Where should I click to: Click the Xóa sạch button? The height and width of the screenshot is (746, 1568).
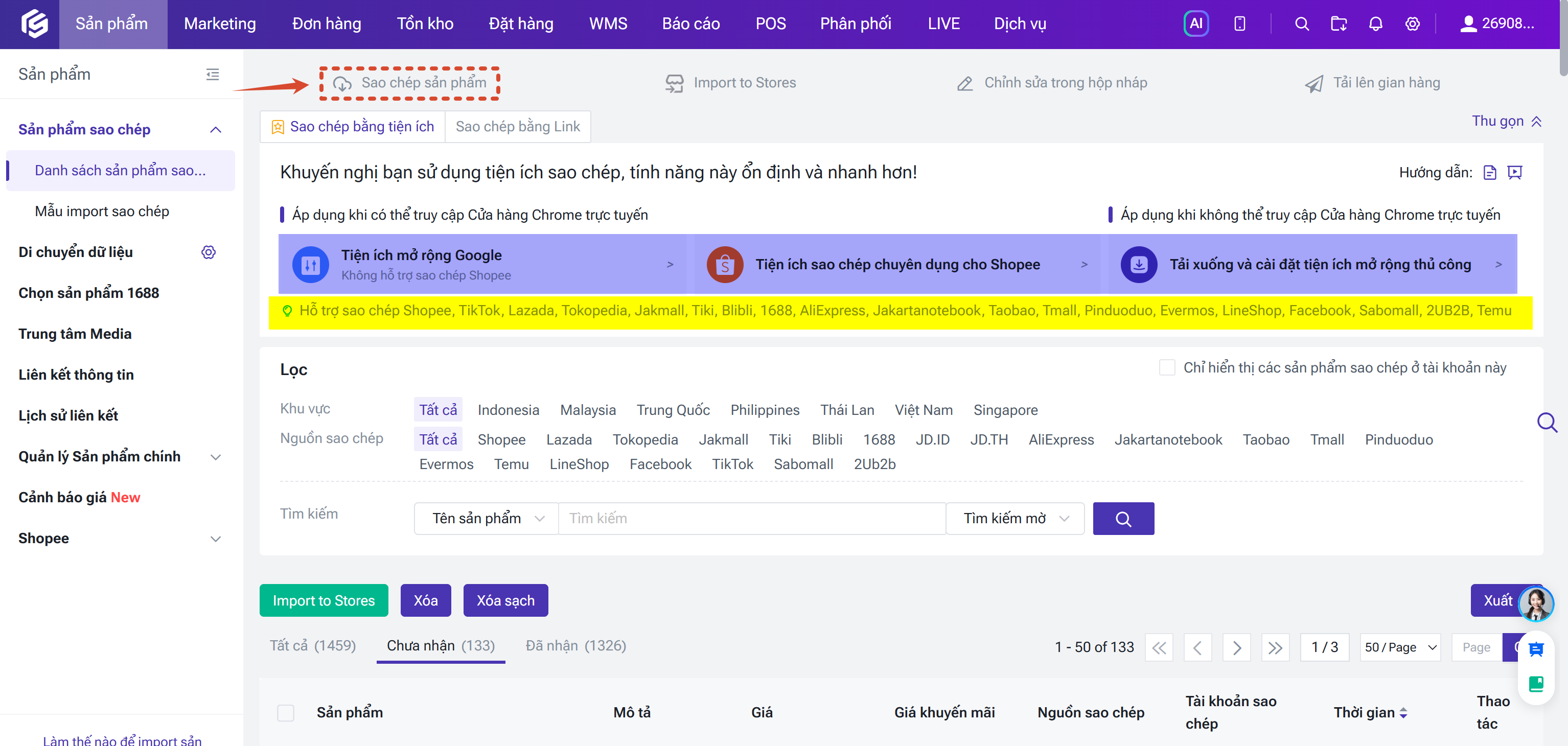pyautogui.click(x=505, y=600)
